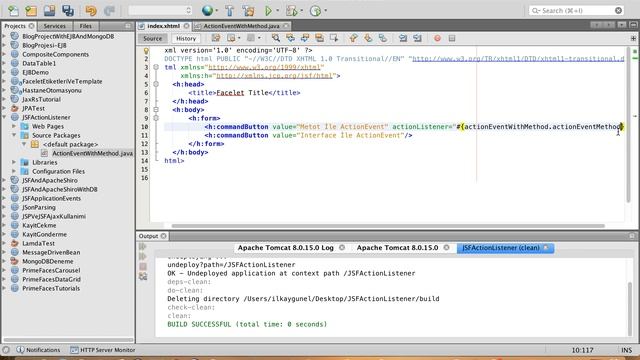Click the Find Previous Occurrence icon
640x360 pixels.
[x=291, y=38]
